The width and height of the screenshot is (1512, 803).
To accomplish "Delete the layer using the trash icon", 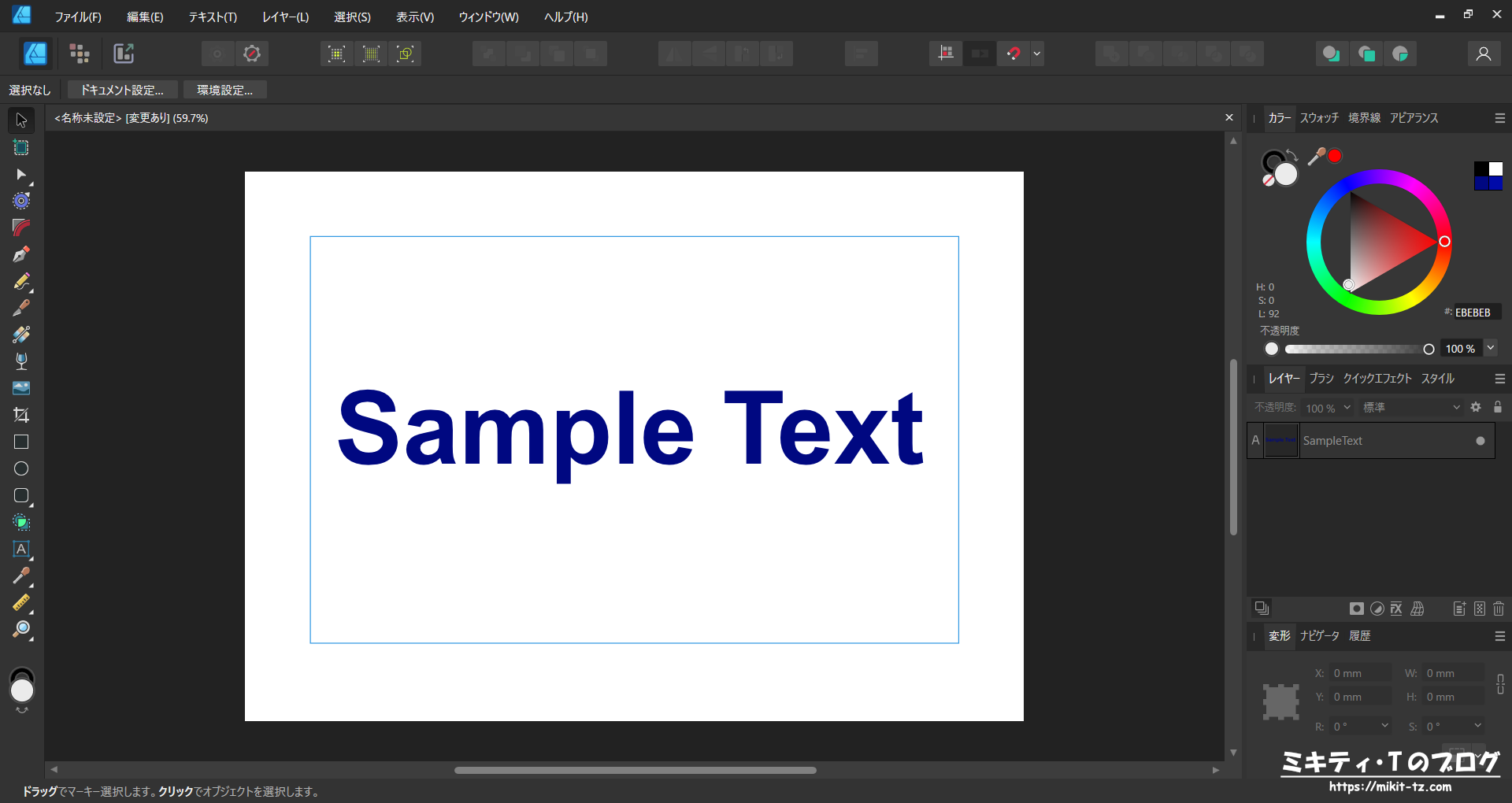I will click(1499, 609).
